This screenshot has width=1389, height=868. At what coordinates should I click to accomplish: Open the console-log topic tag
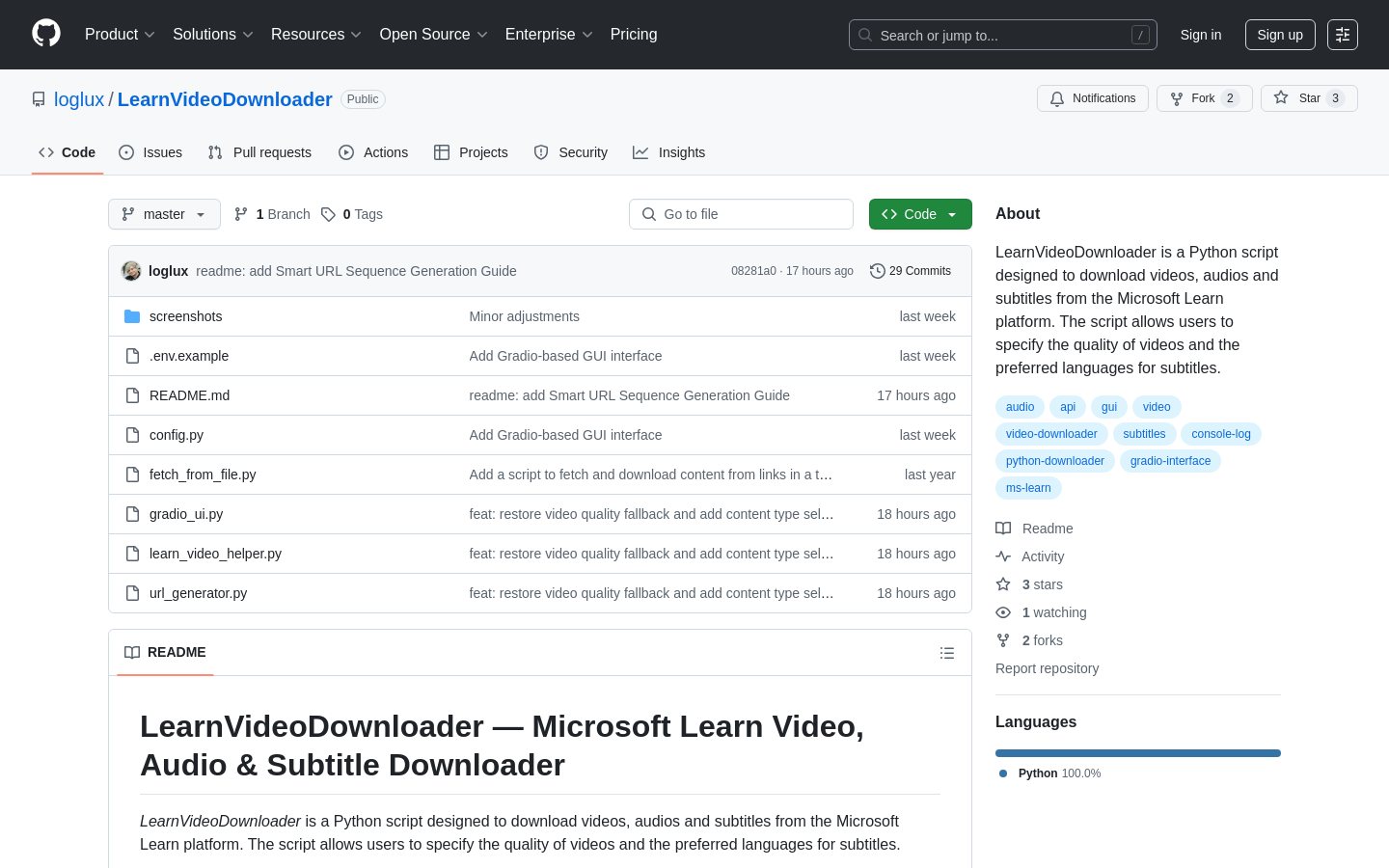click(1221, 434)
